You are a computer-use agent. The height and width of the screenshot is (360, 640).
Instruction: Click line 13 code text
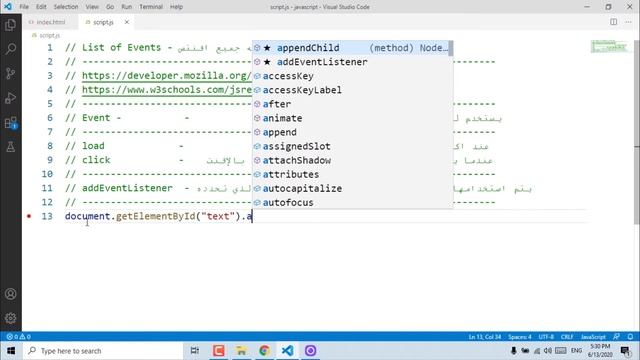click(158, 216)
